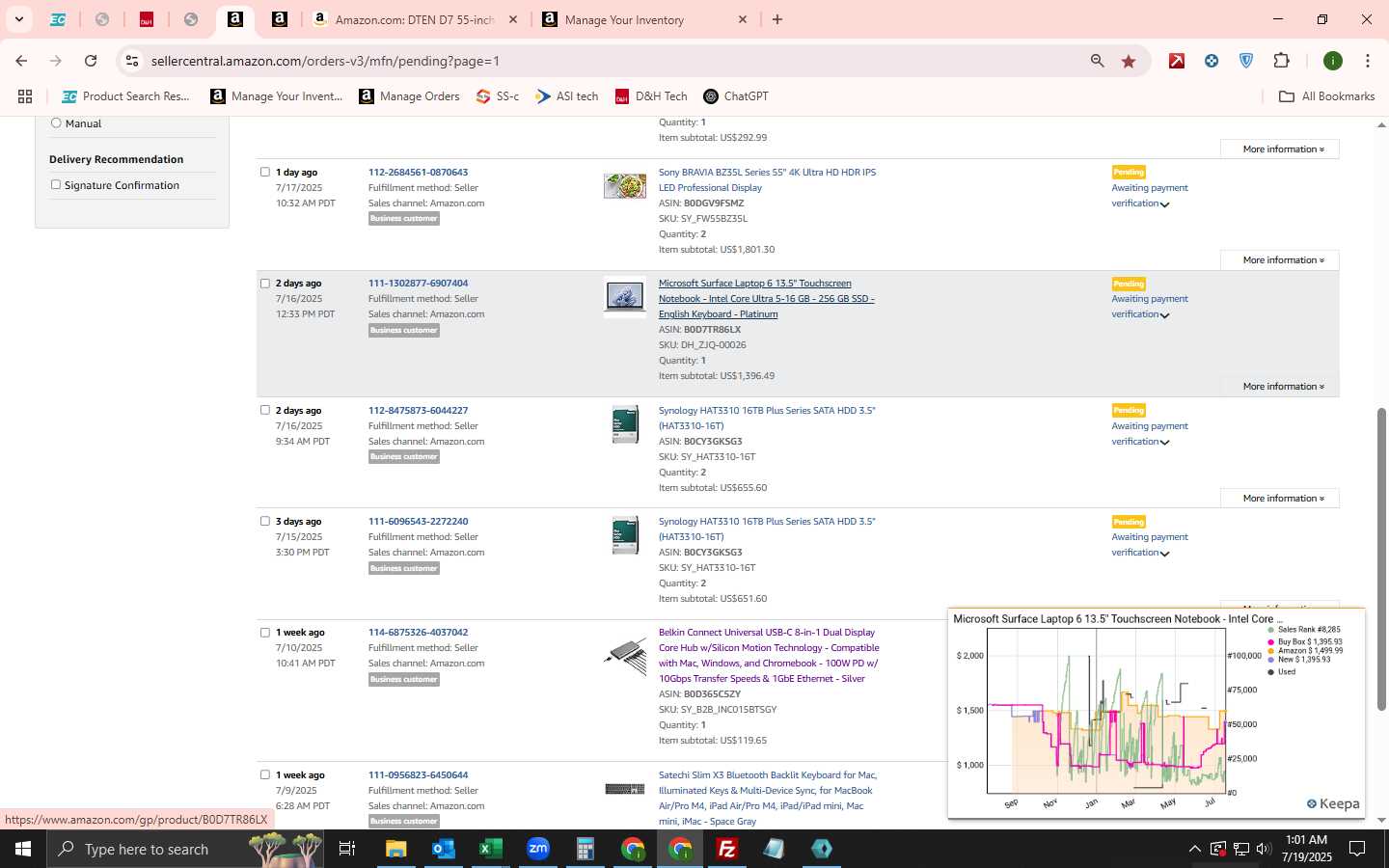Open the D&H Tech bookmark
Image resolution: width=1389 pixels, height=868 pixels.
pos(651,96)
